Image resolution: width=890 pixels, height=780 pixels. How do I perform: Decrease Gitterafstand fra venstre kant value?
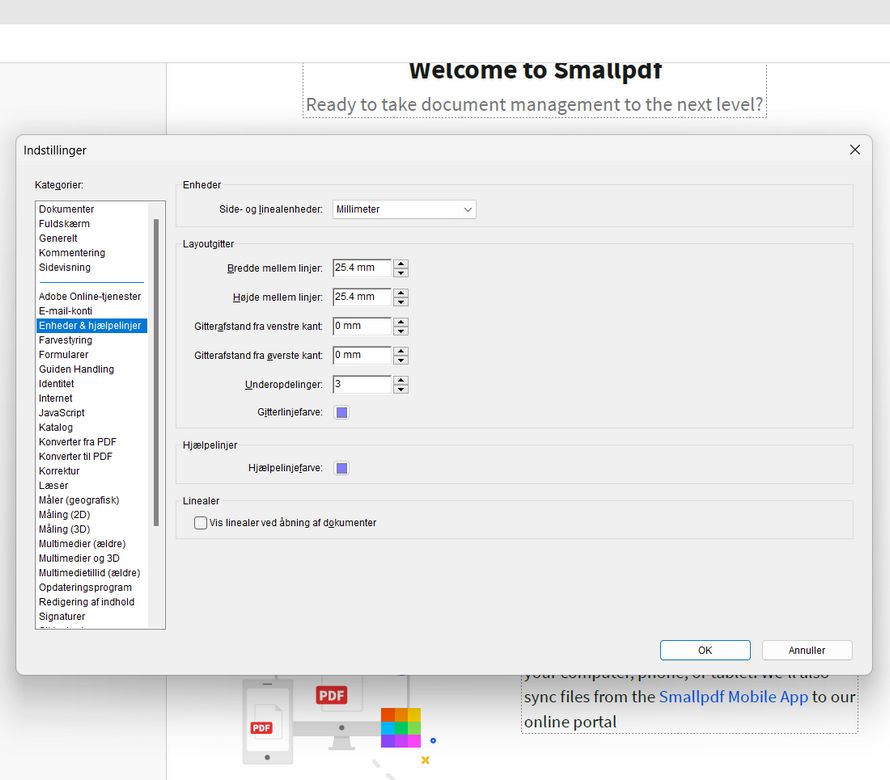(401, 331)
